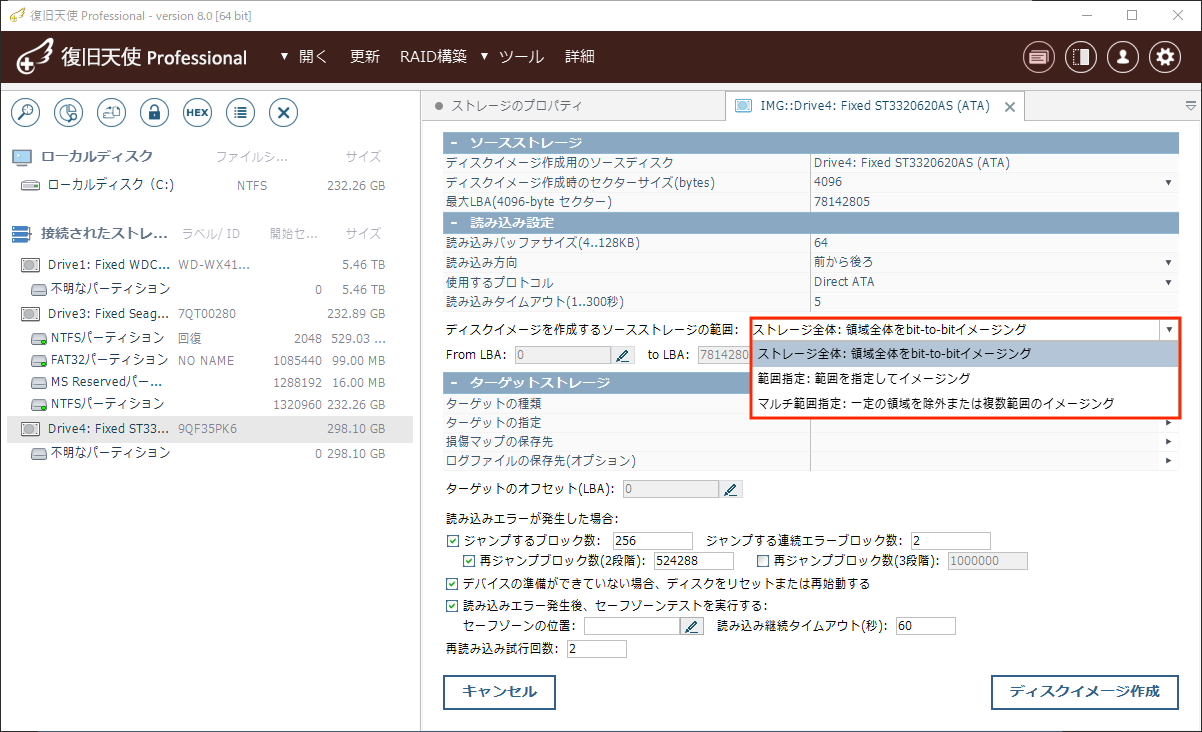Viewport: 1202px width, 732px height.
Task: Click the 更新 menu item
Action: (x=365, y=57)
